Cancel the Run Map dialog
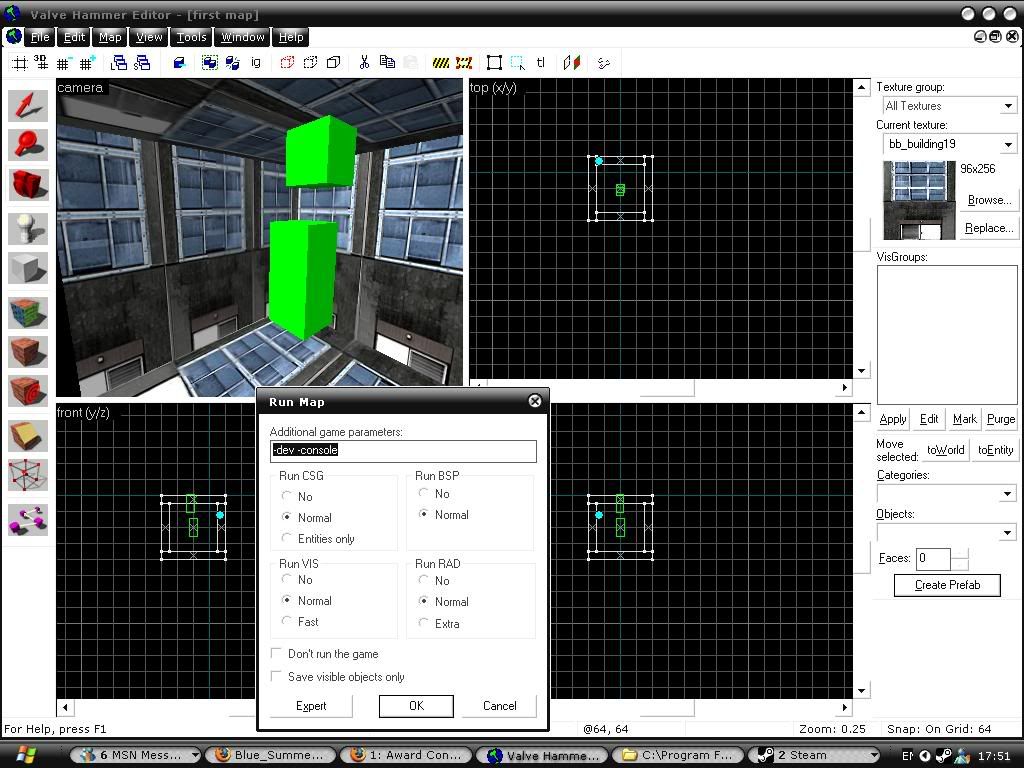 point(500,706)
